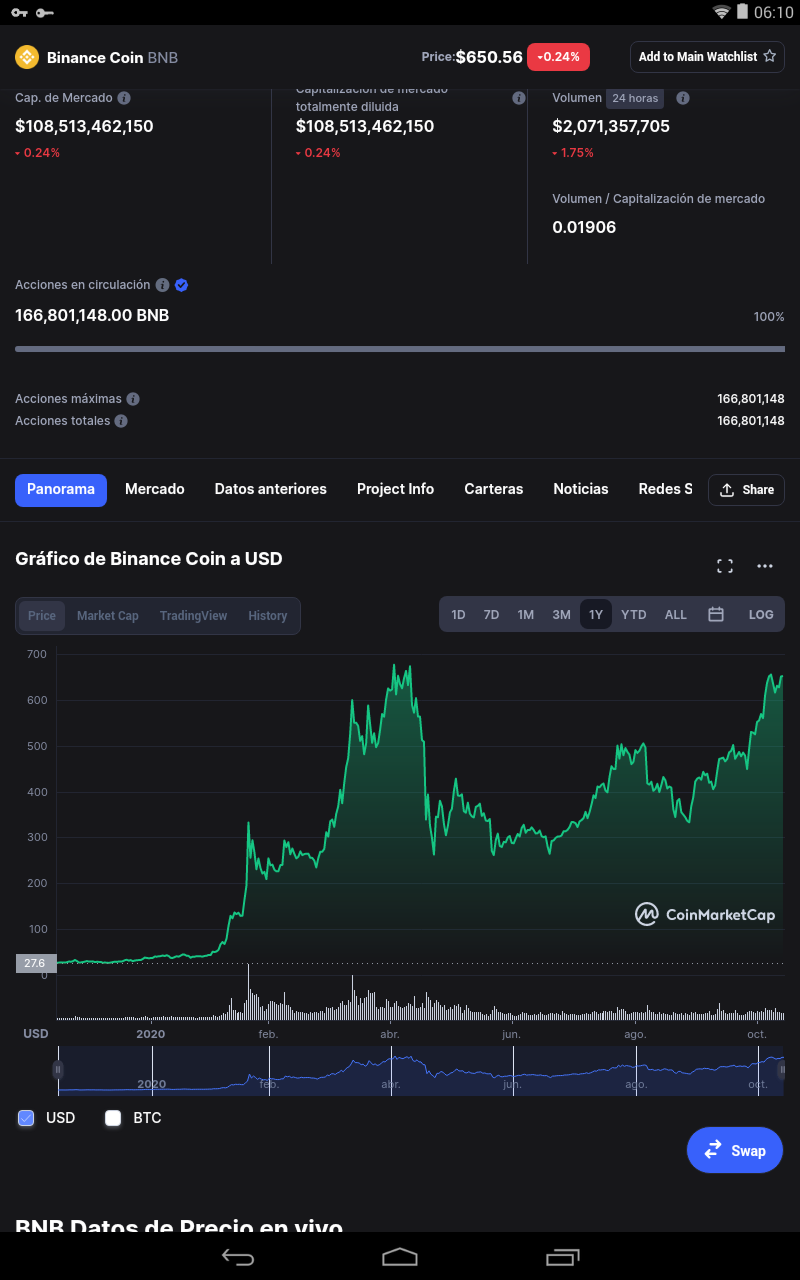The height and width of the screenshot is (1280, 800).
Task: Click the circulating supply progress bar
Action: pos(400,349)
